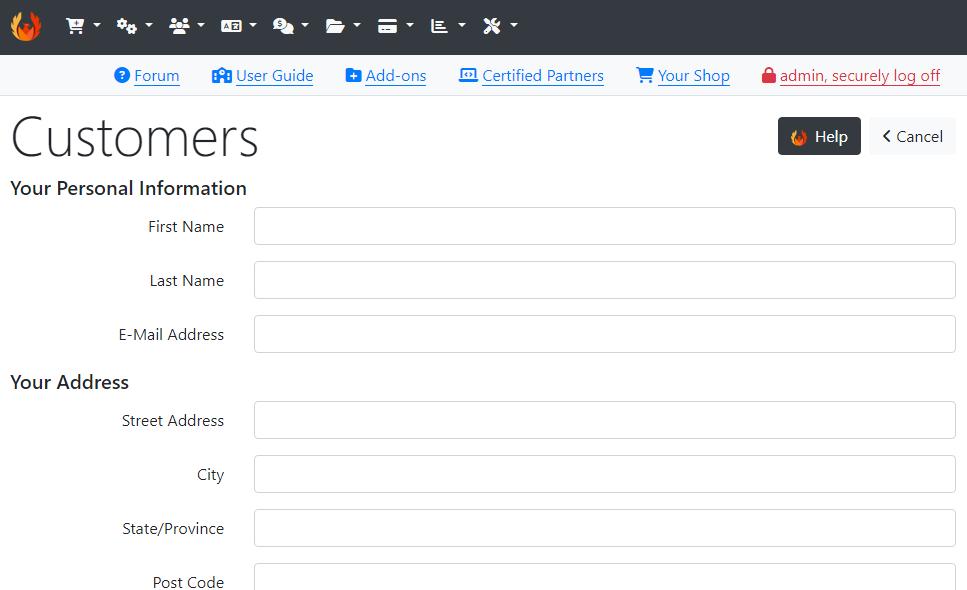This screenshot has width=967, height=590.
Task: Click the First Name label
Action: coord(186,227)
